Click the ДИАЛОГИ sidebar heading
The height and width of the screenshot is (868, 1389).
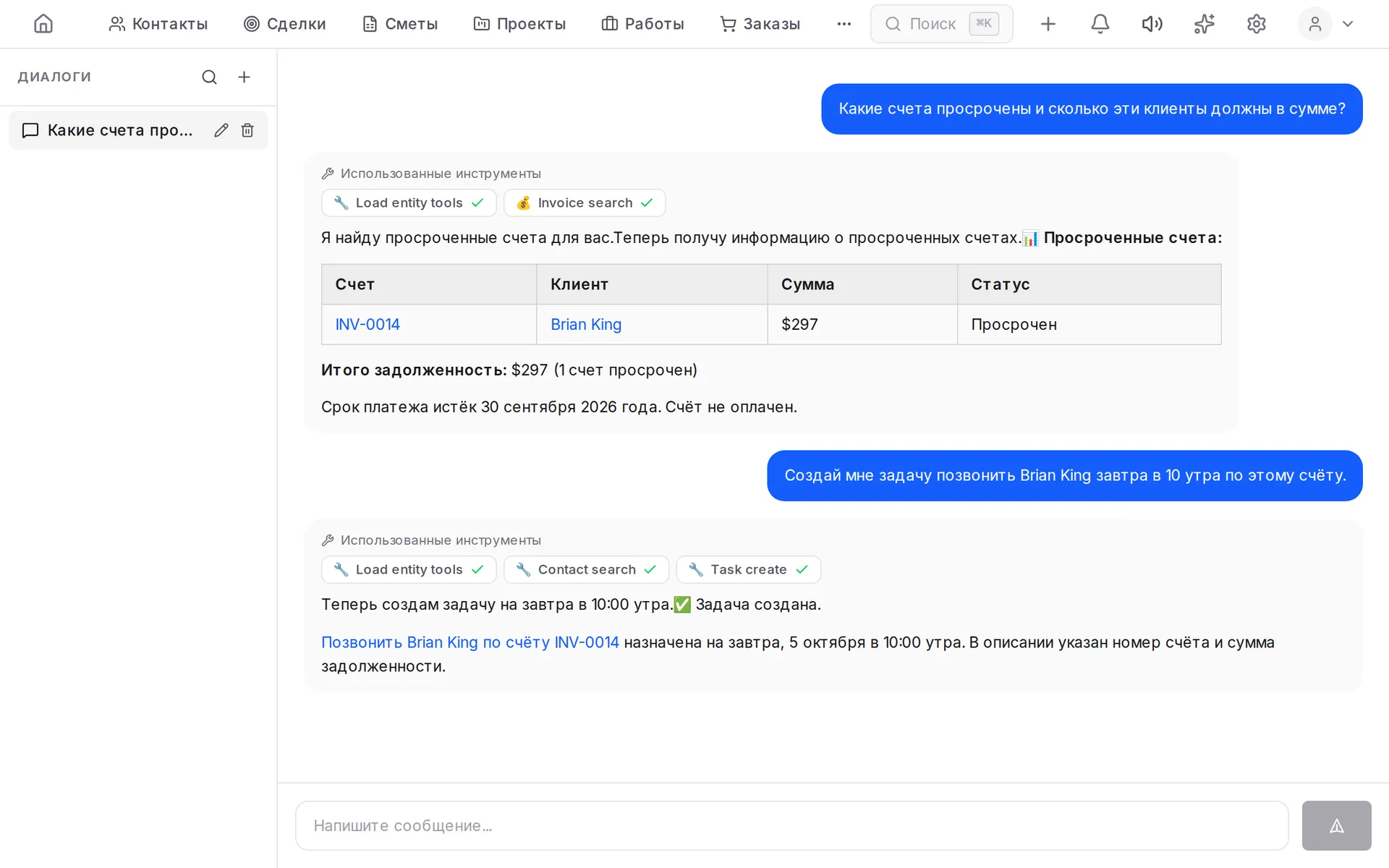tap(54, 77)
